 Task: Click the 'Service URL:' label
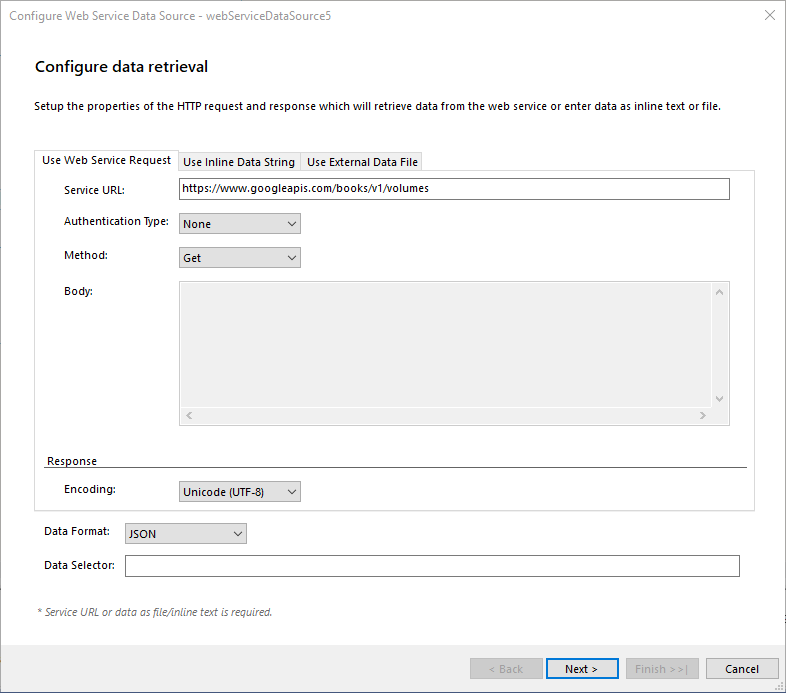pyautogui.click(x=94, y=190)
